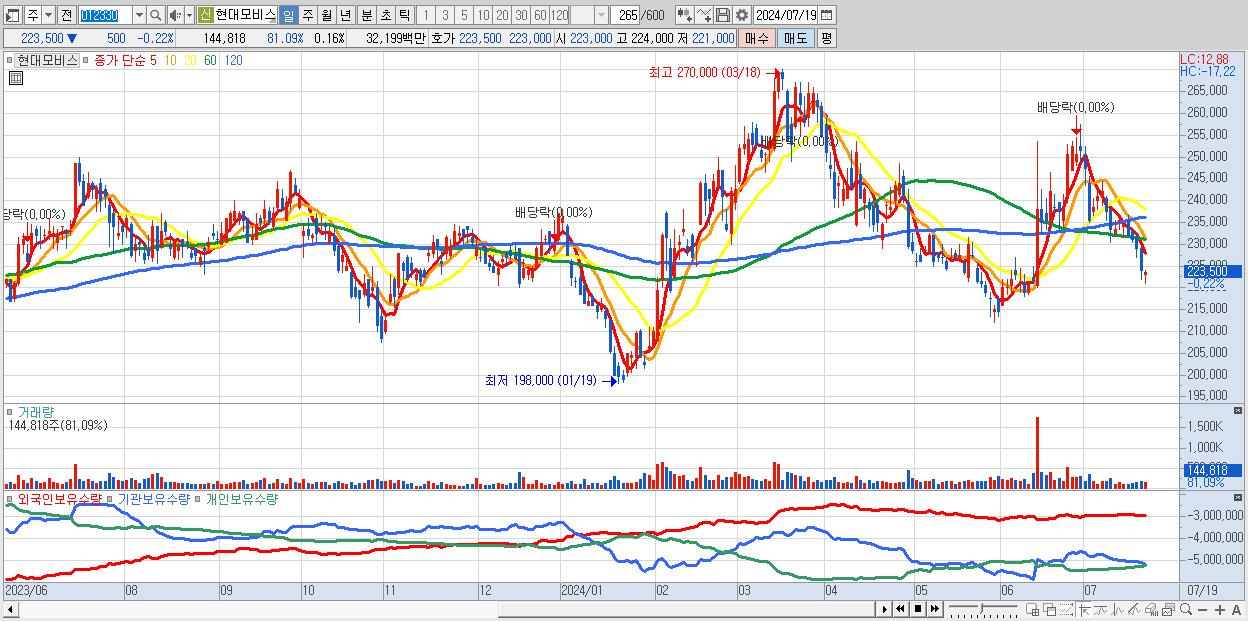This screenshot has width=1248, height=621.
Task: Add candlestick indicator via chart-plus icon
Action: (684, 15)
